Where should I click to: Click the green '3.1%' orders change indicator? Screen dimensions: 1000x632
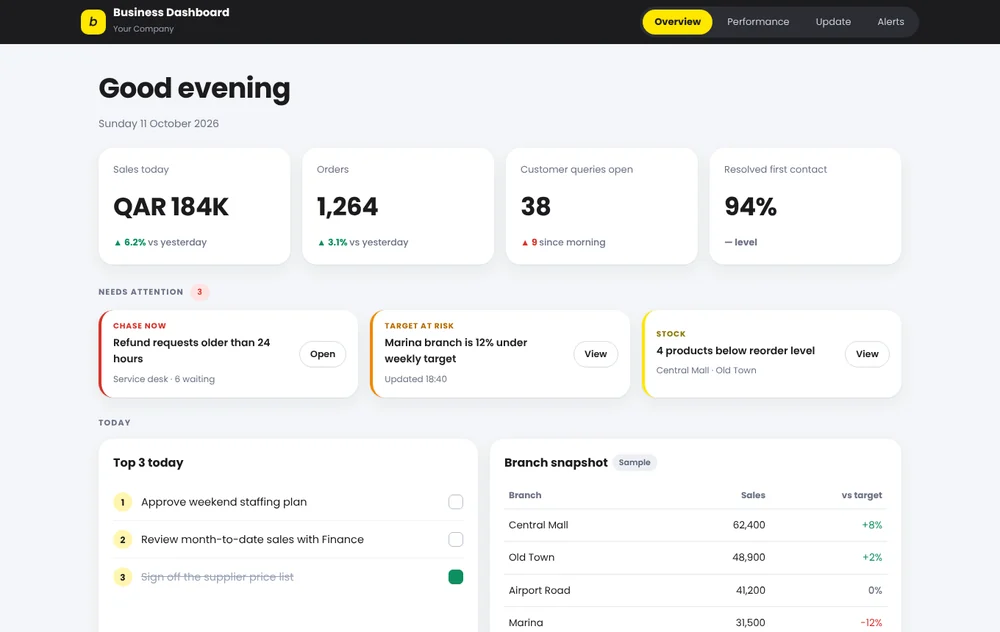click(x=333, y=242)
